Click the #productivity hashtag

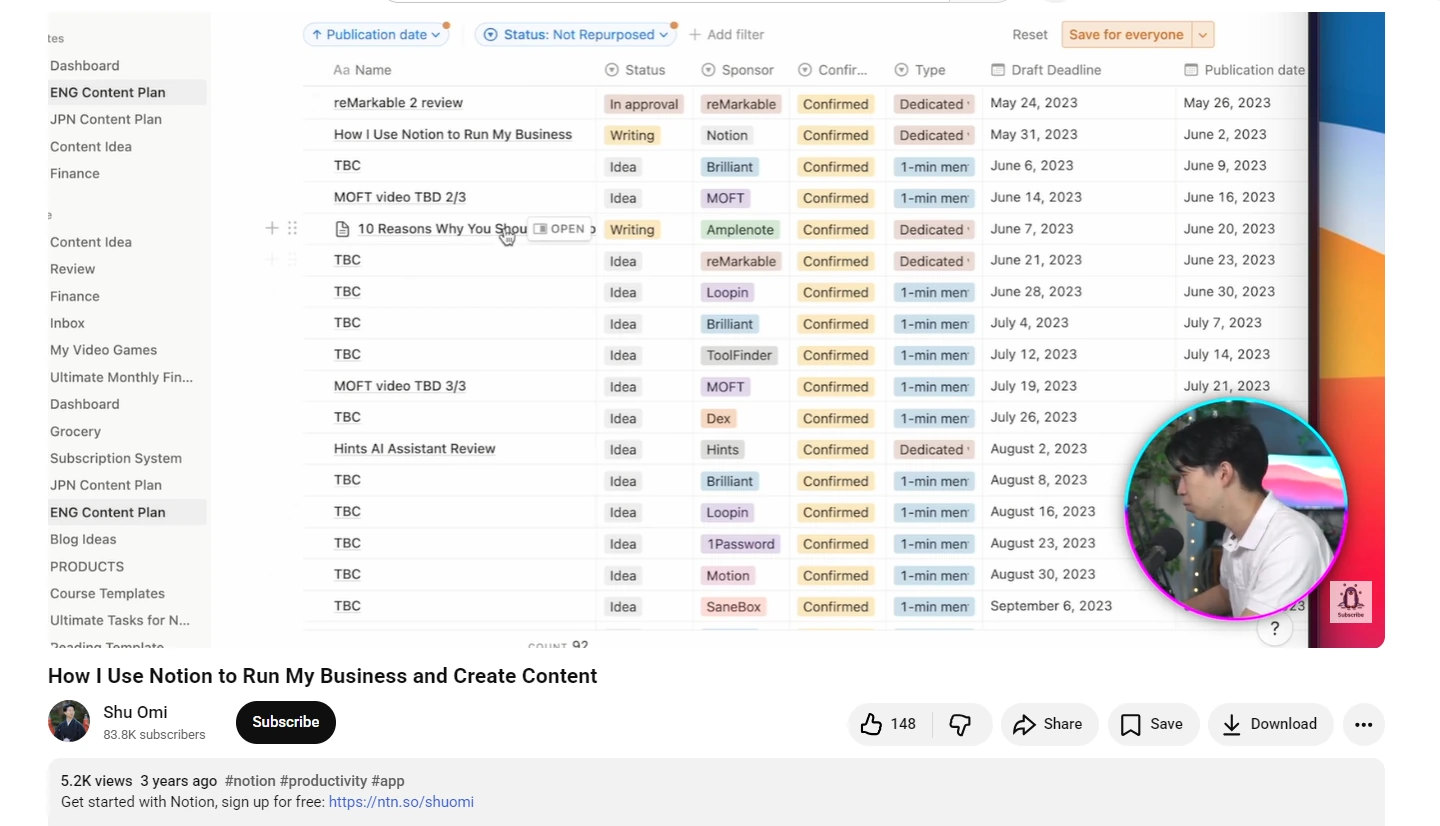323,781
